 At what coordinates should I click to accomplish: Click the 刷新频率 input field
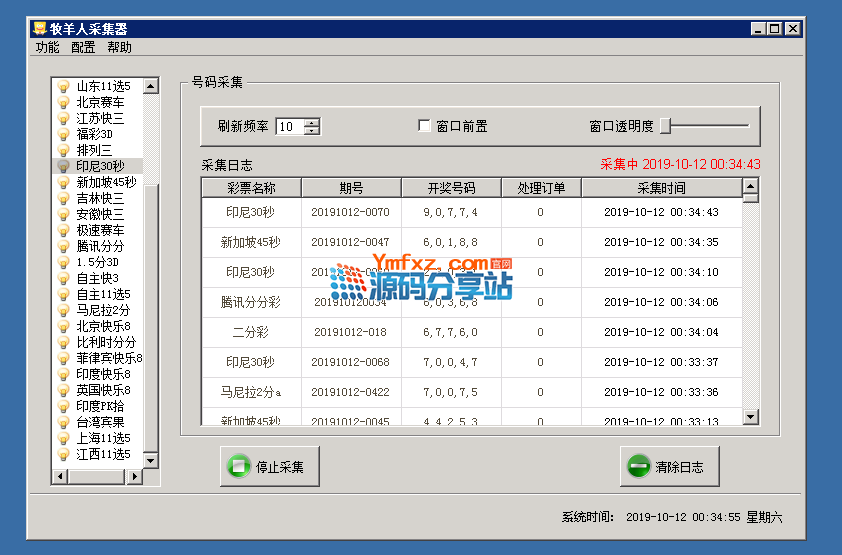click(290, 127)
